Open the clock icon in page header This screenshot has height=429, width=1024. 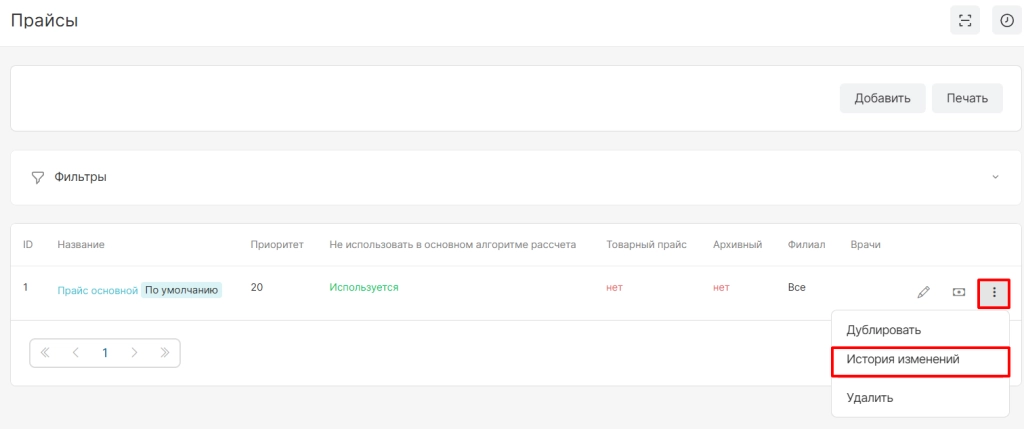coord(1006,20)
